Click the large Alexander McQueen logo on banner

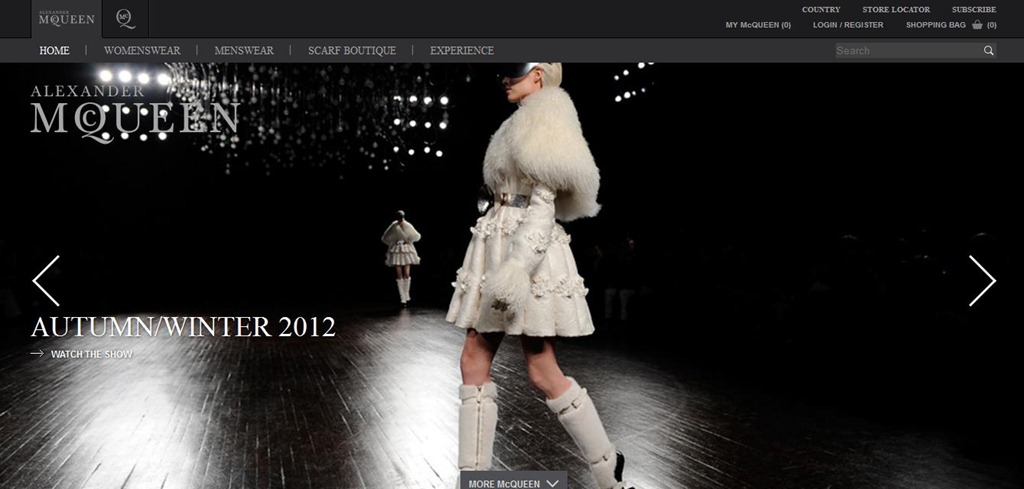(135, 114)
